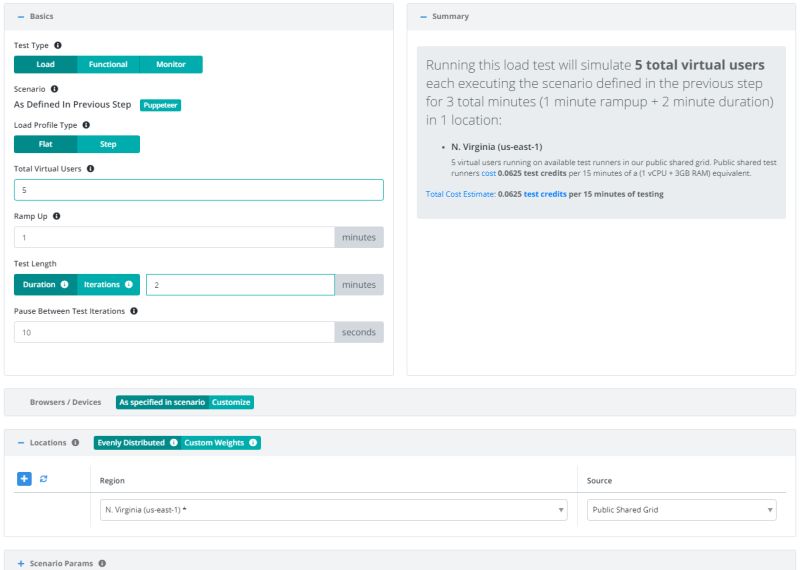Focus the Ramp Up minutes field

coord(174,237)
